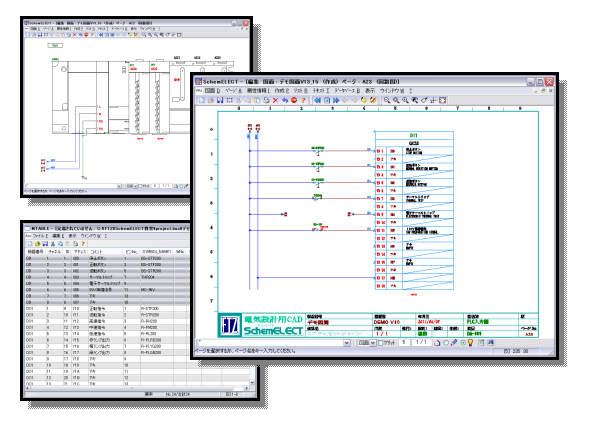Select the area-selection grid icon in SchemELECT toolbar
The image size is (589, 439).
click(230, 100)
